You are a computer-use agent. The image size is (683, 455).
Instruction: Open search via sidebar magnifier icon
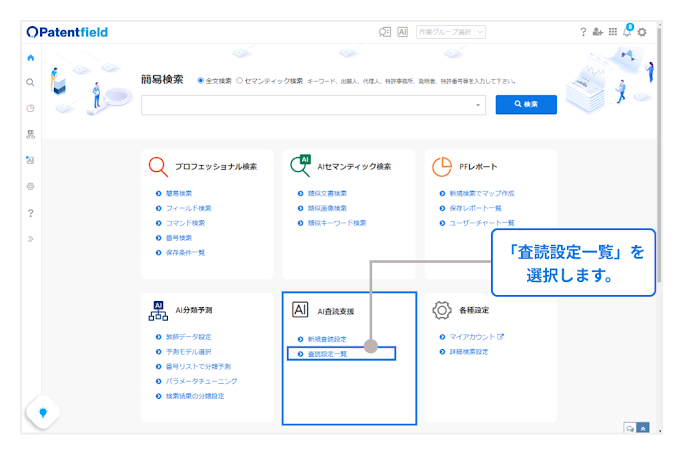tap(31, 82)
